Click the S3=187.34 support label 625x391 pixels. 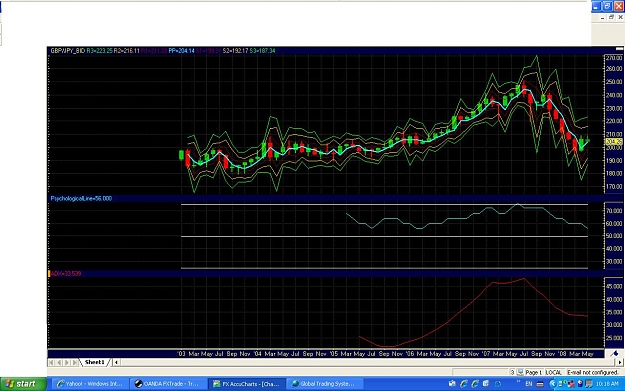click(262, 51)
